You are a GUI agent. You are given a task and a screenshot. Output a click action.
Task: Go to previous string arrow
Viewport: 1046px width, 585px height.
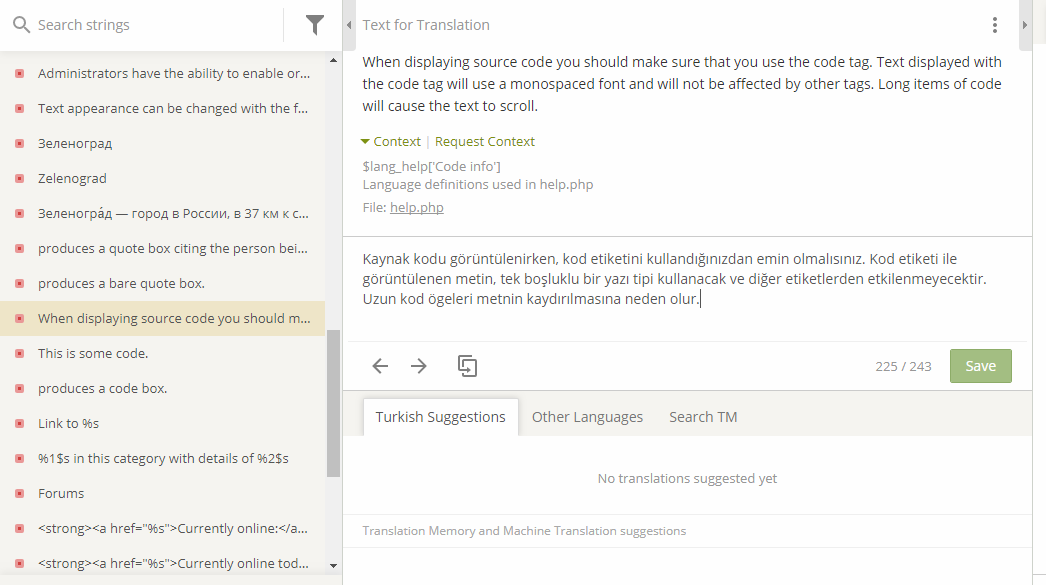pos(380,366)
